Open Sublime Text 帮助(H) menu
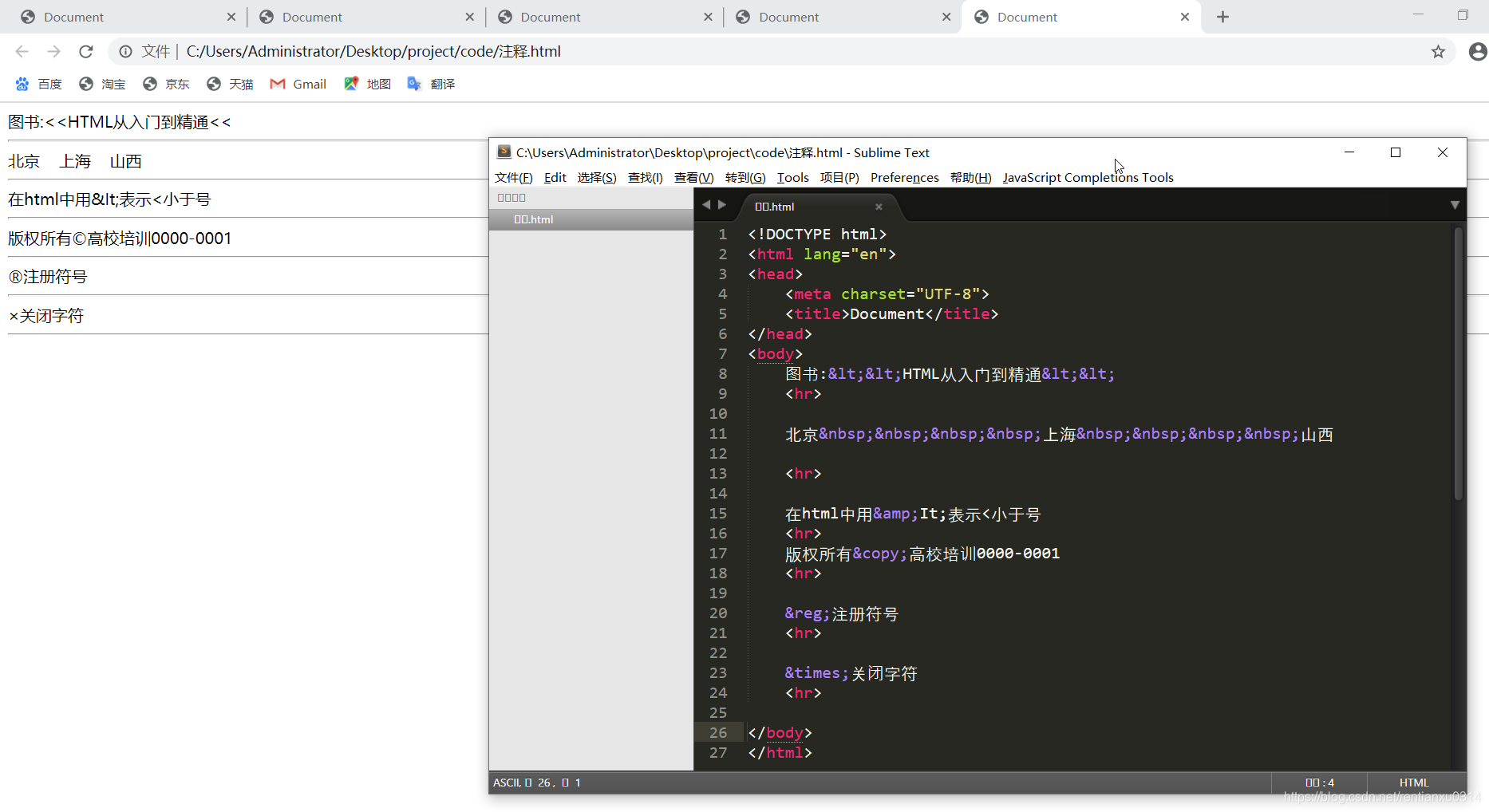 click(x=970, y=177)
